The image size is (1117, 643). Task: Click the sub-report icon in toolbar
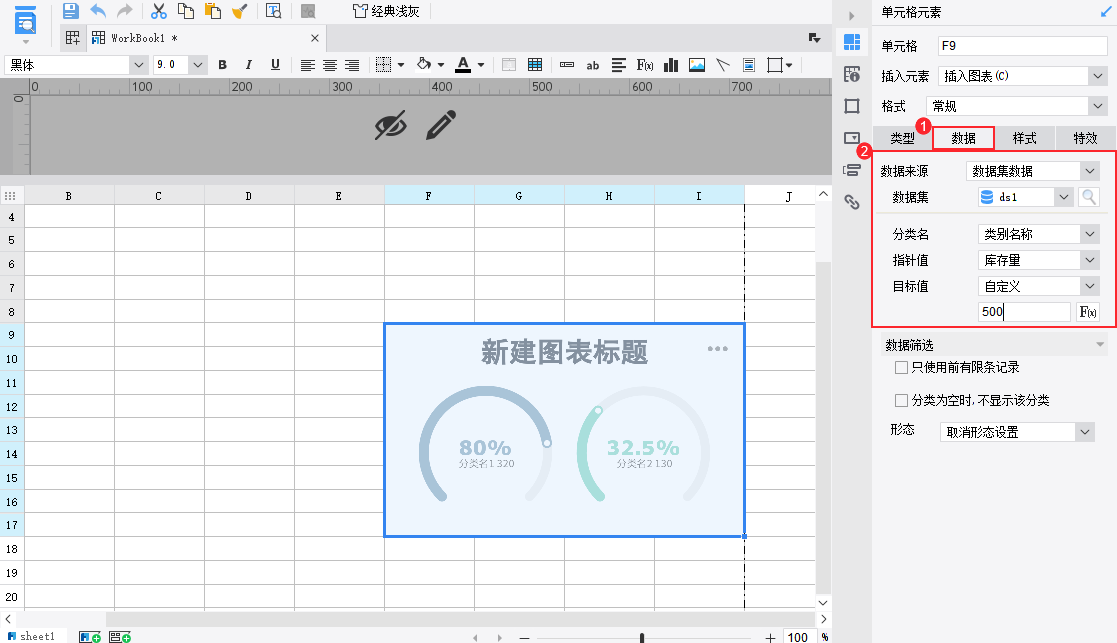(x=749, y=65)
